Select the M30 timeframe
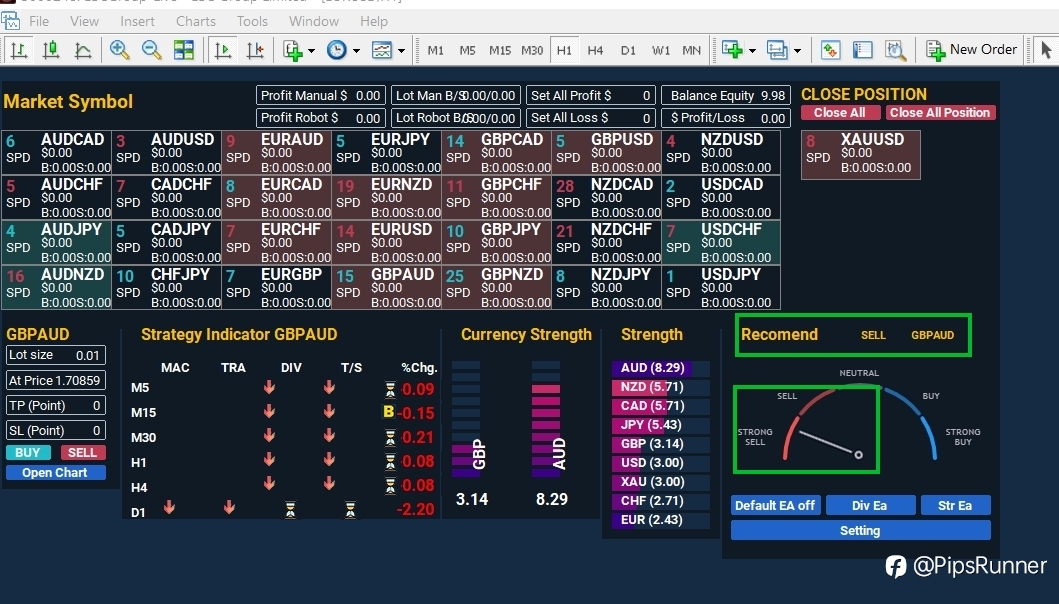1059x604 pixels. (x=532, y=51)
